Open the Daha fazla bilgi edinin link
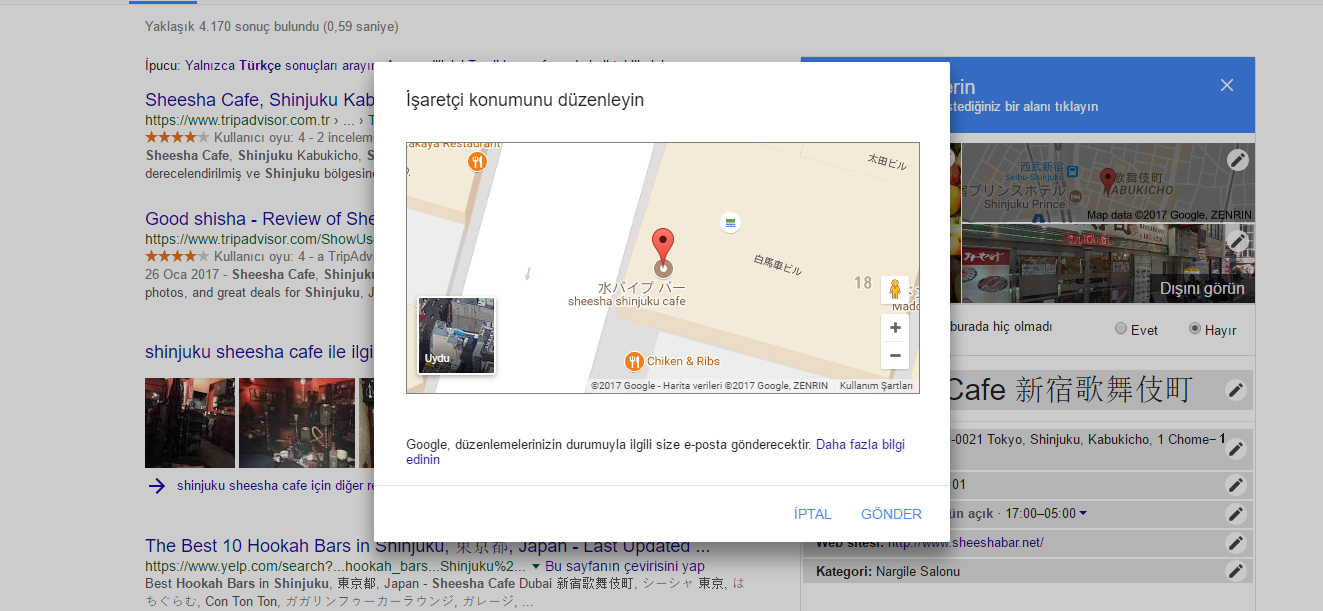Image resolution: width=1323 pixels, height=611 pixels. [860, 444]
